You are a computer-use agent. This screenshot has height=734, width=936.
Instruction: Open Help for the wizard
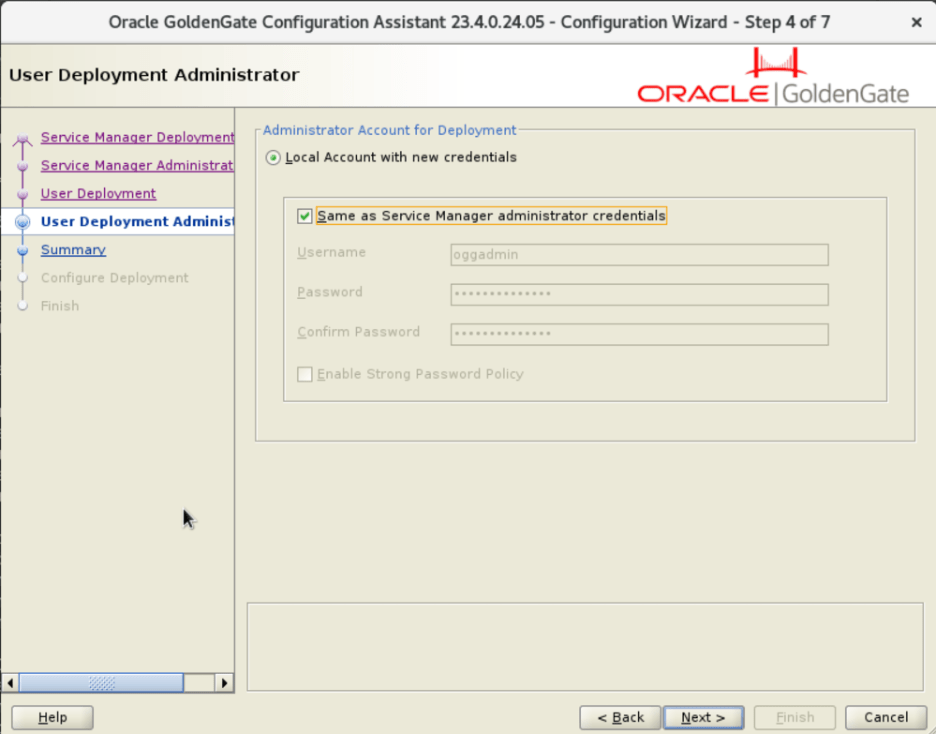pos(53,717)
